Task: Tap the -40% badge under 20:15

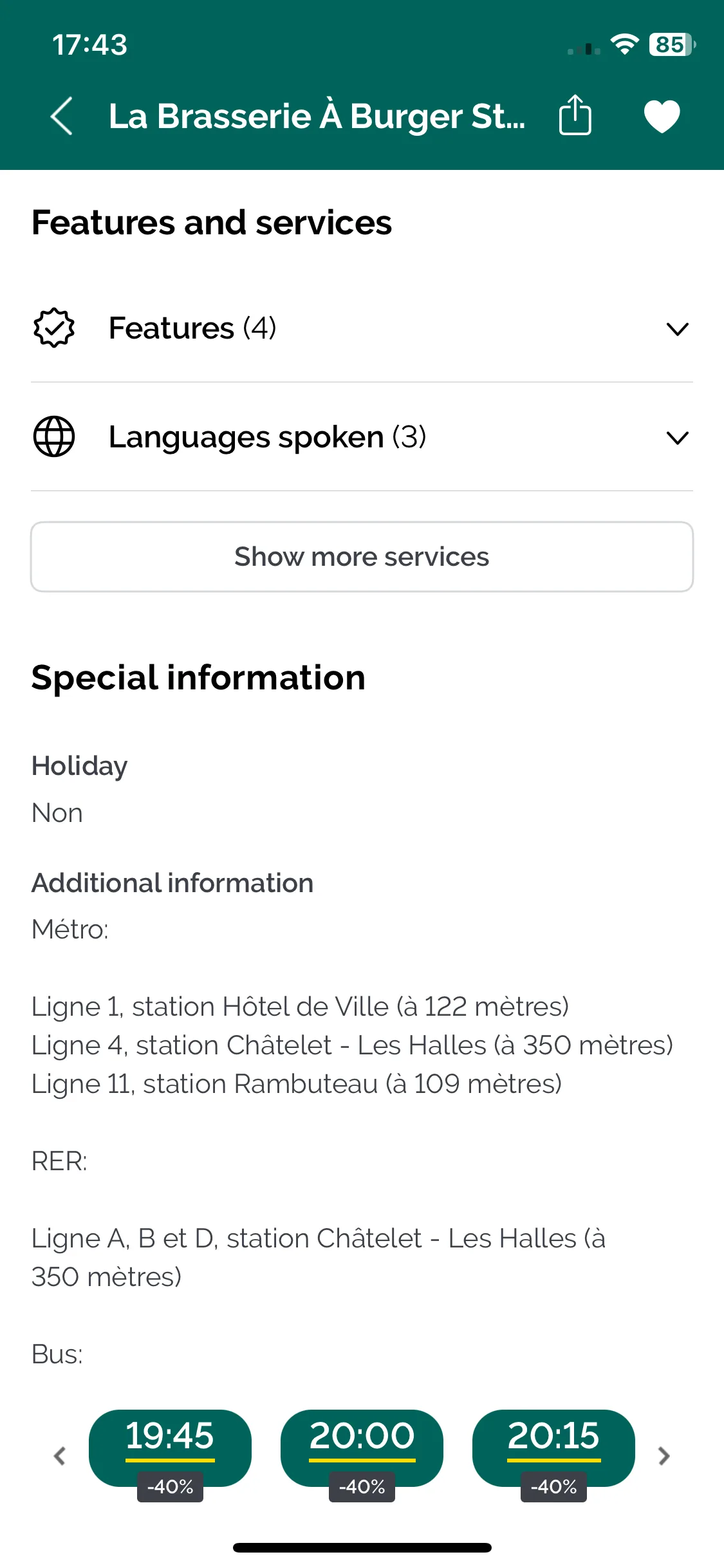Action: pyautogui.click(x=553, y=1486)
